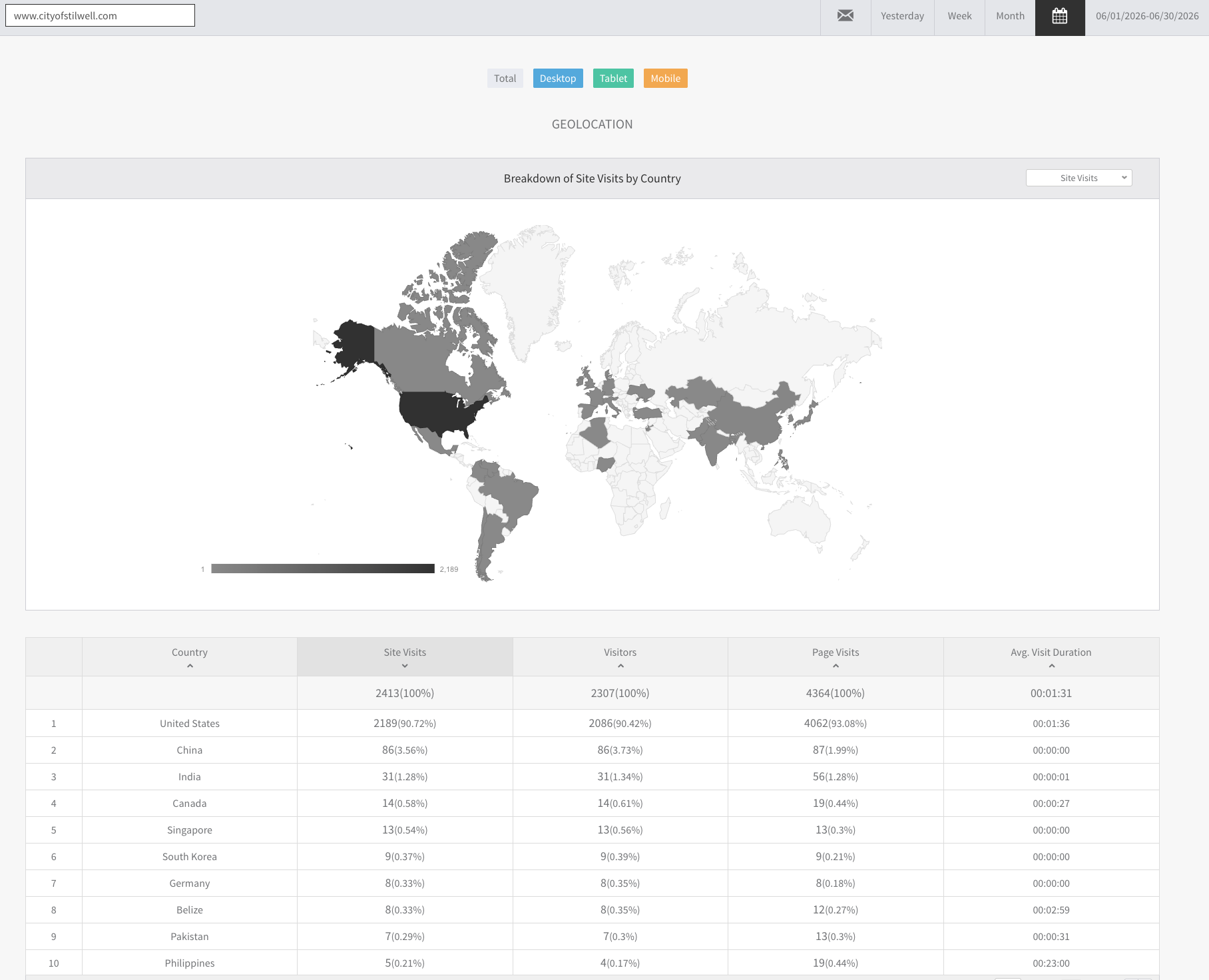
Task: Click Belize's 00:02:59 visit duration
Action: pos(1051,910)
